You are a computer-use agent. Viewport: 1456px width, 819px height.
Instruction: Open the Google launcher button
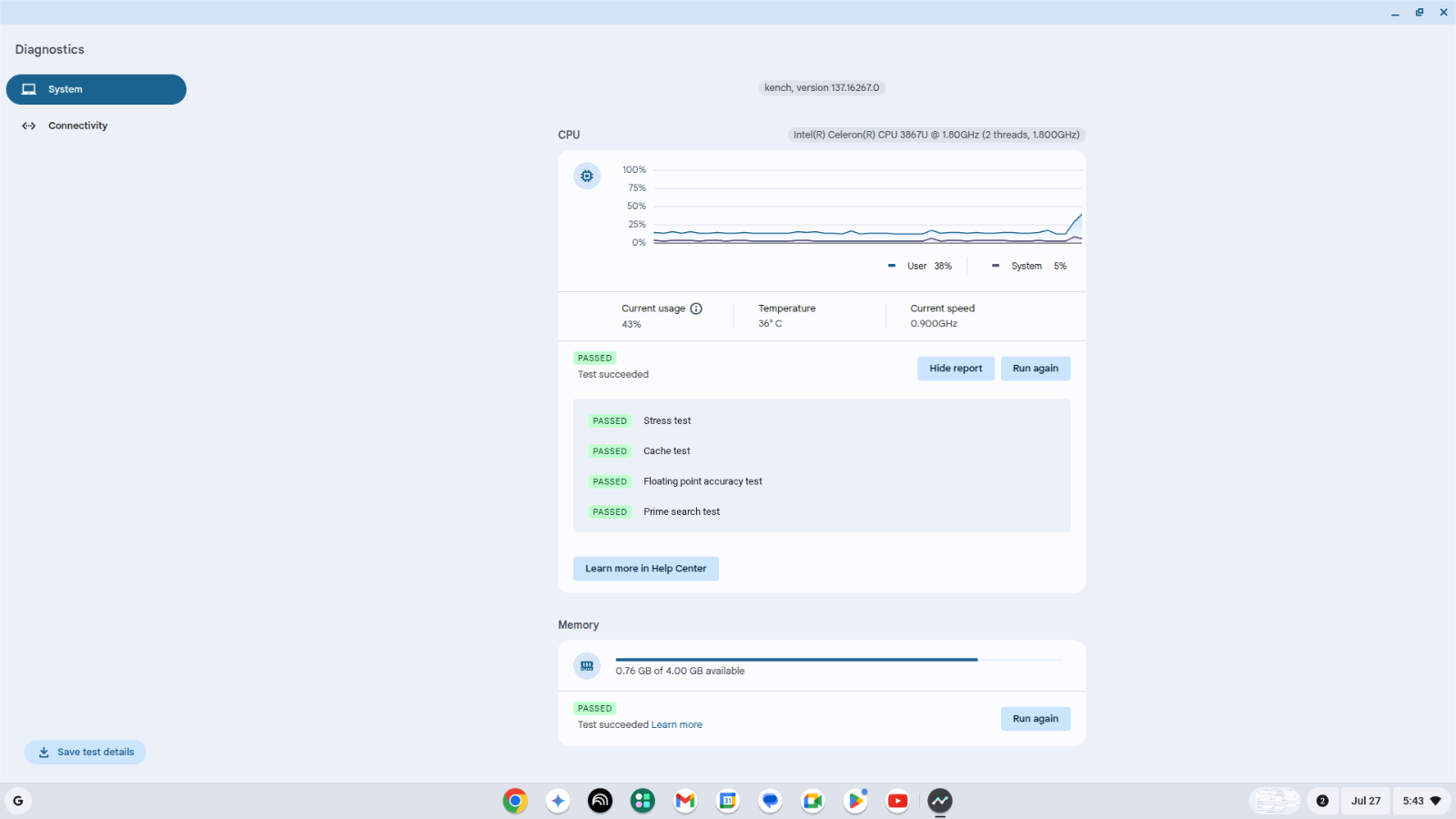[18, 801]
